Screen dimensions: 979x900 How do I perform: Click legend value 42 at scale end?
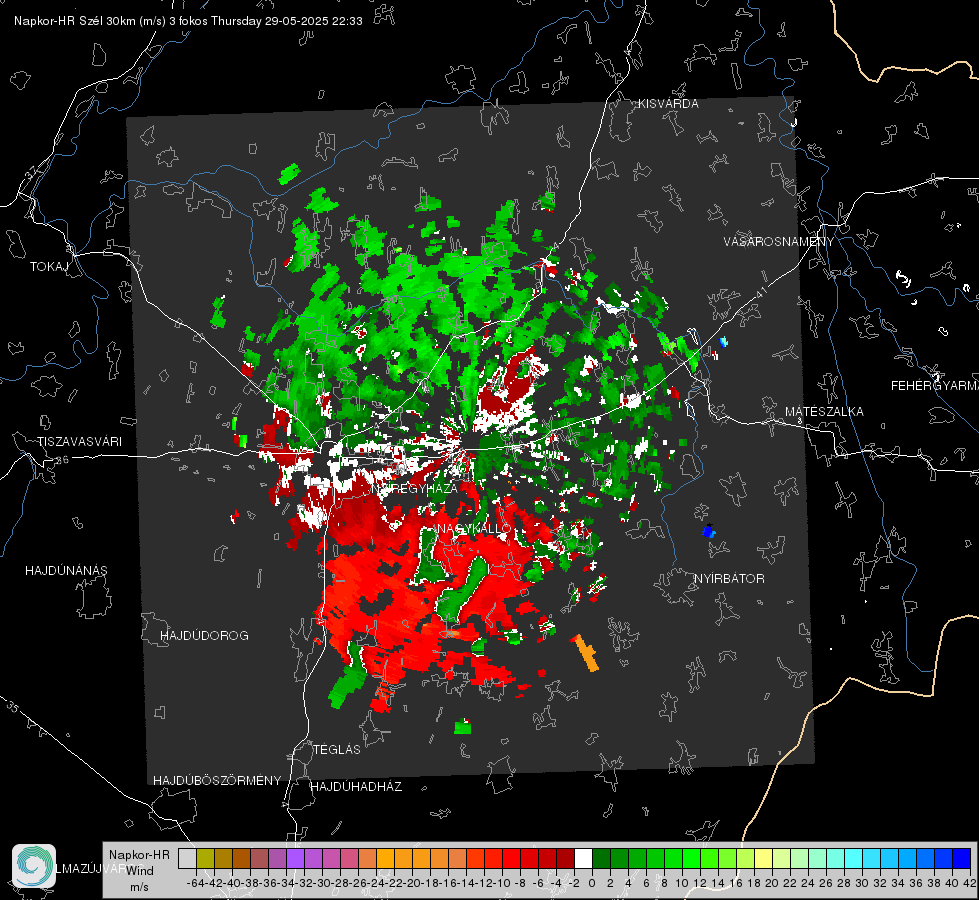click(x=969, y=883)
